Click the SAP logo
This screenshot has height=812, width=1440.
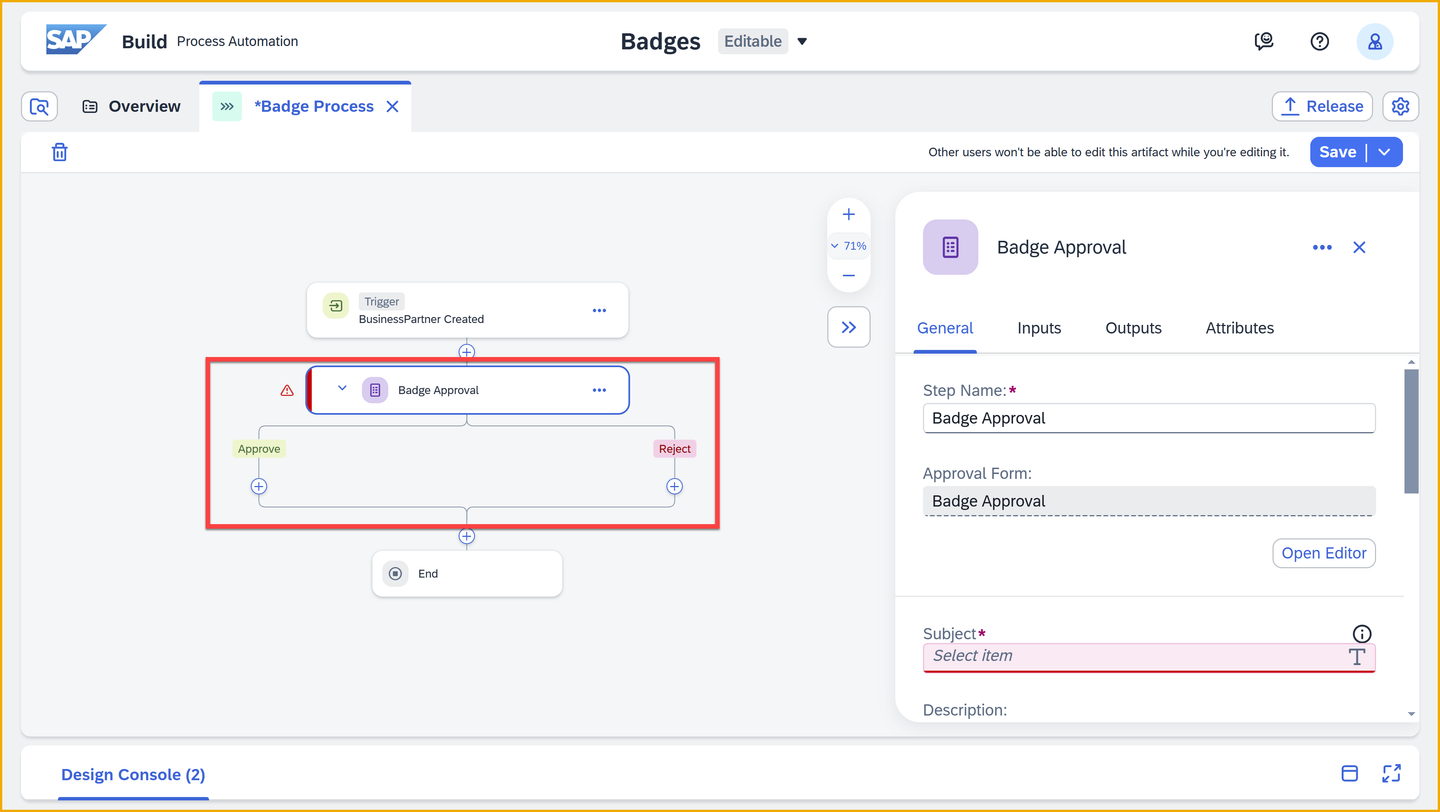coord(76,41)
